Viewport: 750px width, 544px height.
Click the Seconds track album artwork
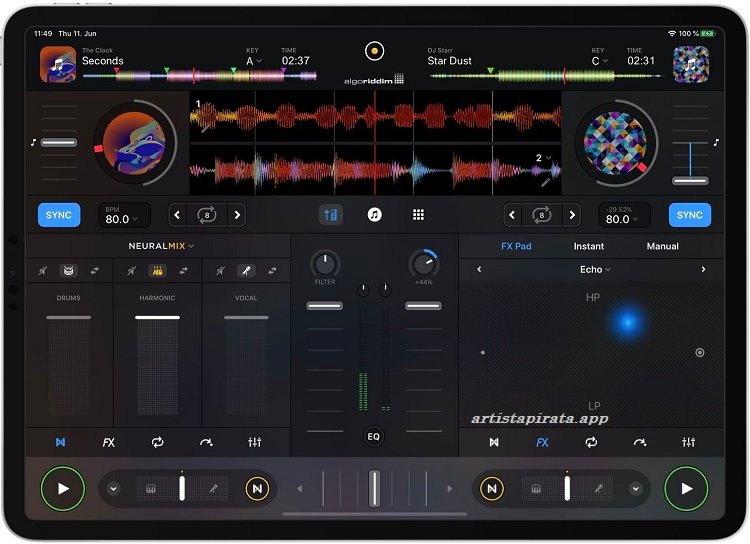click(58, 65)
